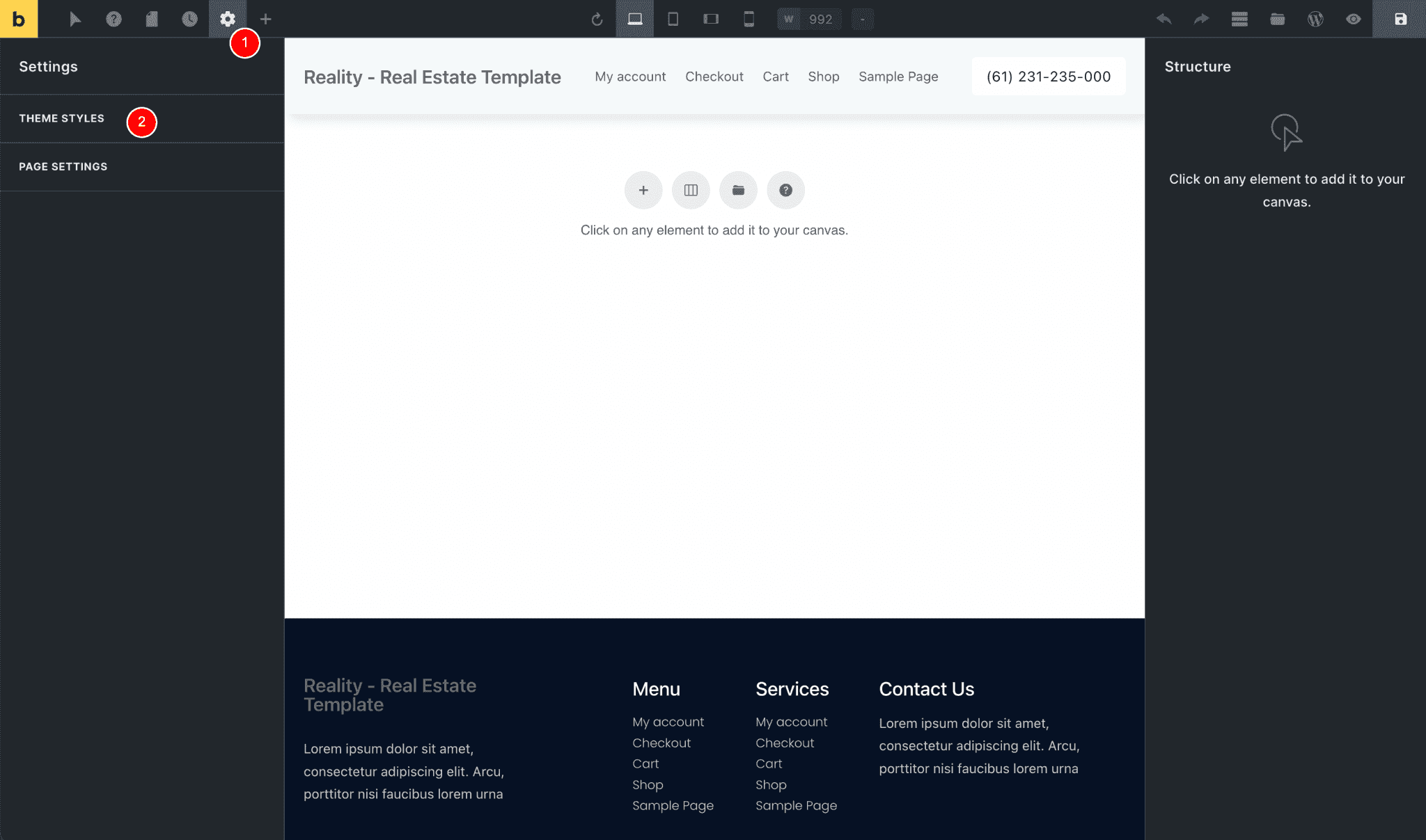Click the save (floppy disk) icon
This screenshot has height=840, width=1426.
tap(1400, 19)
